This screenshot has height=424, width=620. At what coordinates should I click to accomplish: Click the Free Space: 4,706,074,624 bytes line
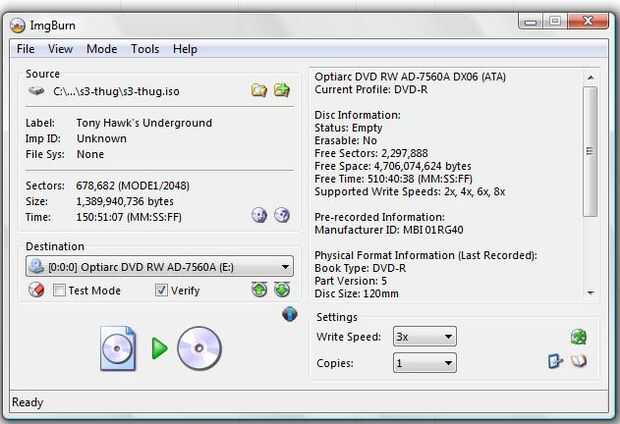click(x=393, y=166)
